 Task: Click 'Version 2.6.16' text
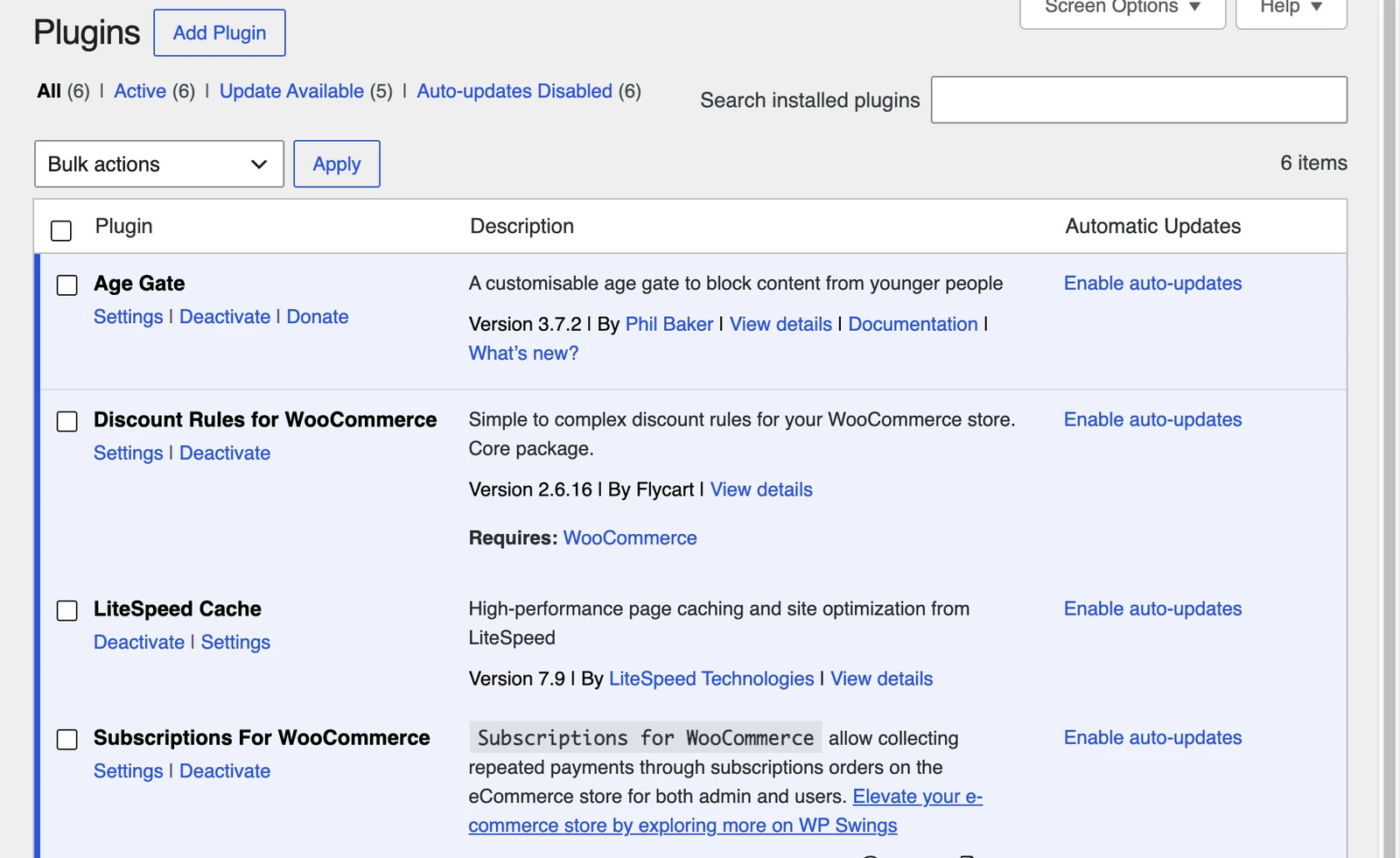[x=530, y=489]
